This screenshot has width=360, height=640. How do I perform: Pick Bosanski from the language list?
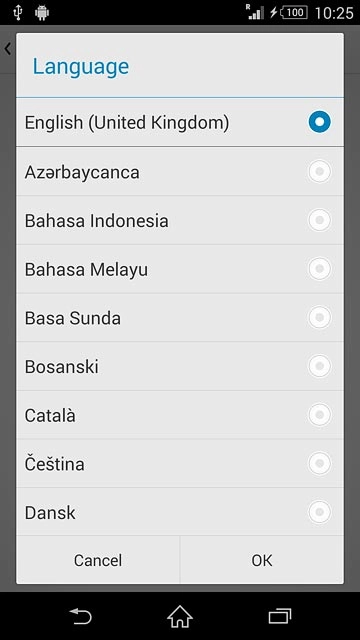(180, 366)
